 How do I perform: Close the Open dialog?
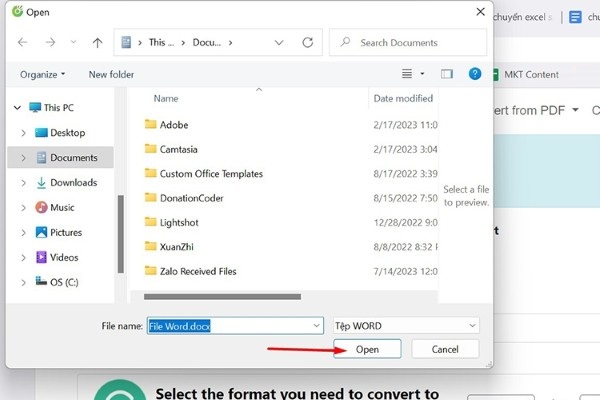click(481, 12)
